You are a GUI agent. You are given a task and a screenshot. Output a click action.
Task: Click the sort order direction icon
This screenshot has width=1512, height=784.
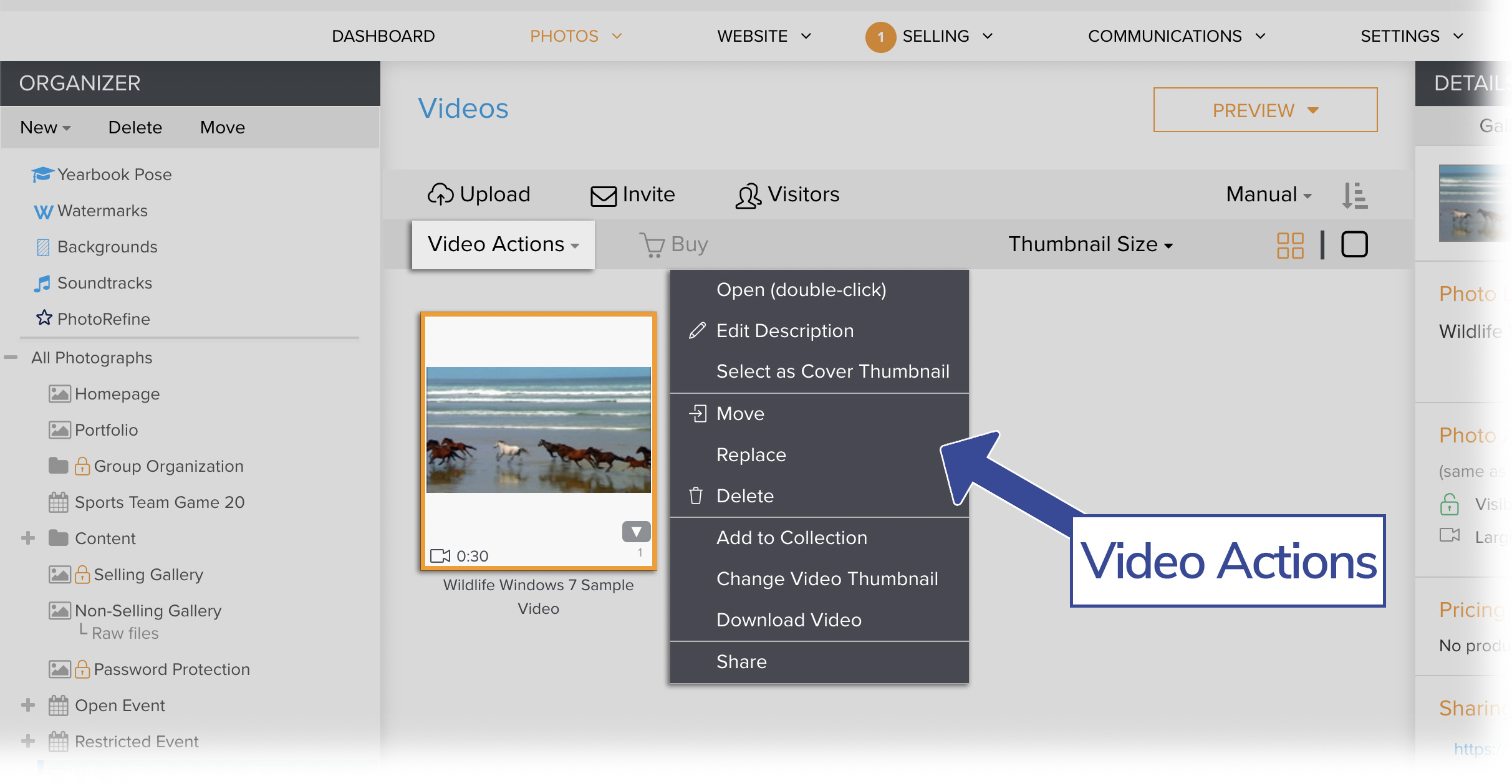tap(1355, 196)
